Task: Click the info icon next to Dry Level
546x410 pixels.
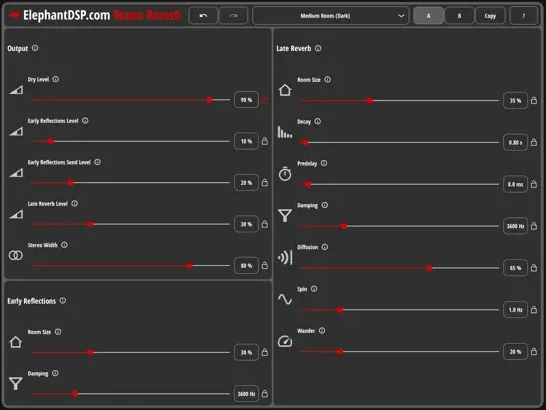Action: (x=56, y=79)
